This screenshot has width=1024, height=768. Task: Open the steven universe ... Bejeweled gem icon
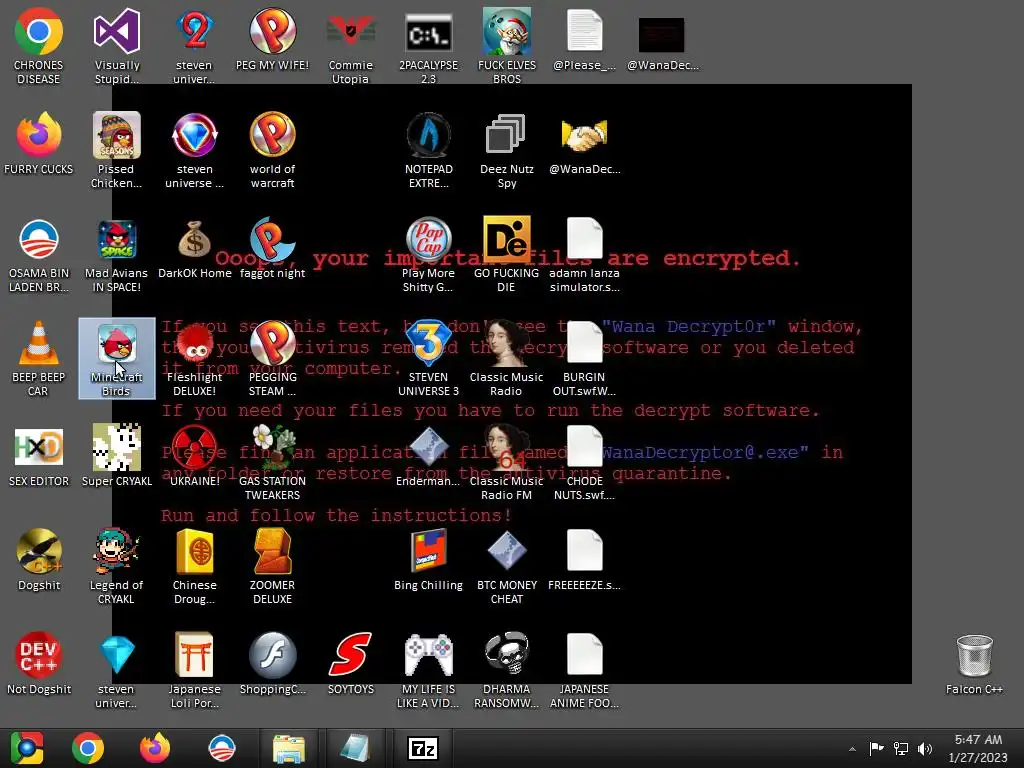(x=194, y=135)
